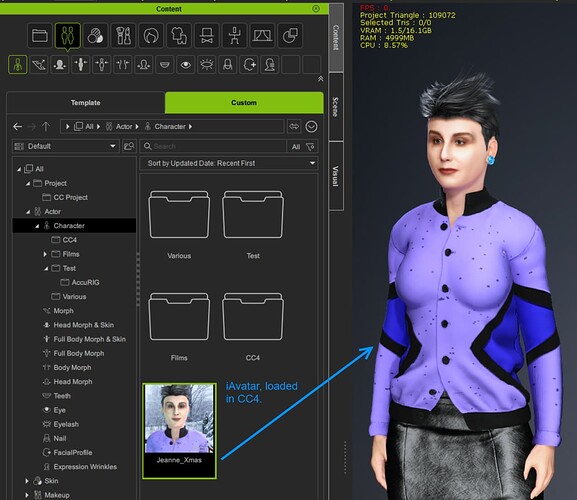Open the Scene side tab
The image size is (577, 500).
click(336, 107)
